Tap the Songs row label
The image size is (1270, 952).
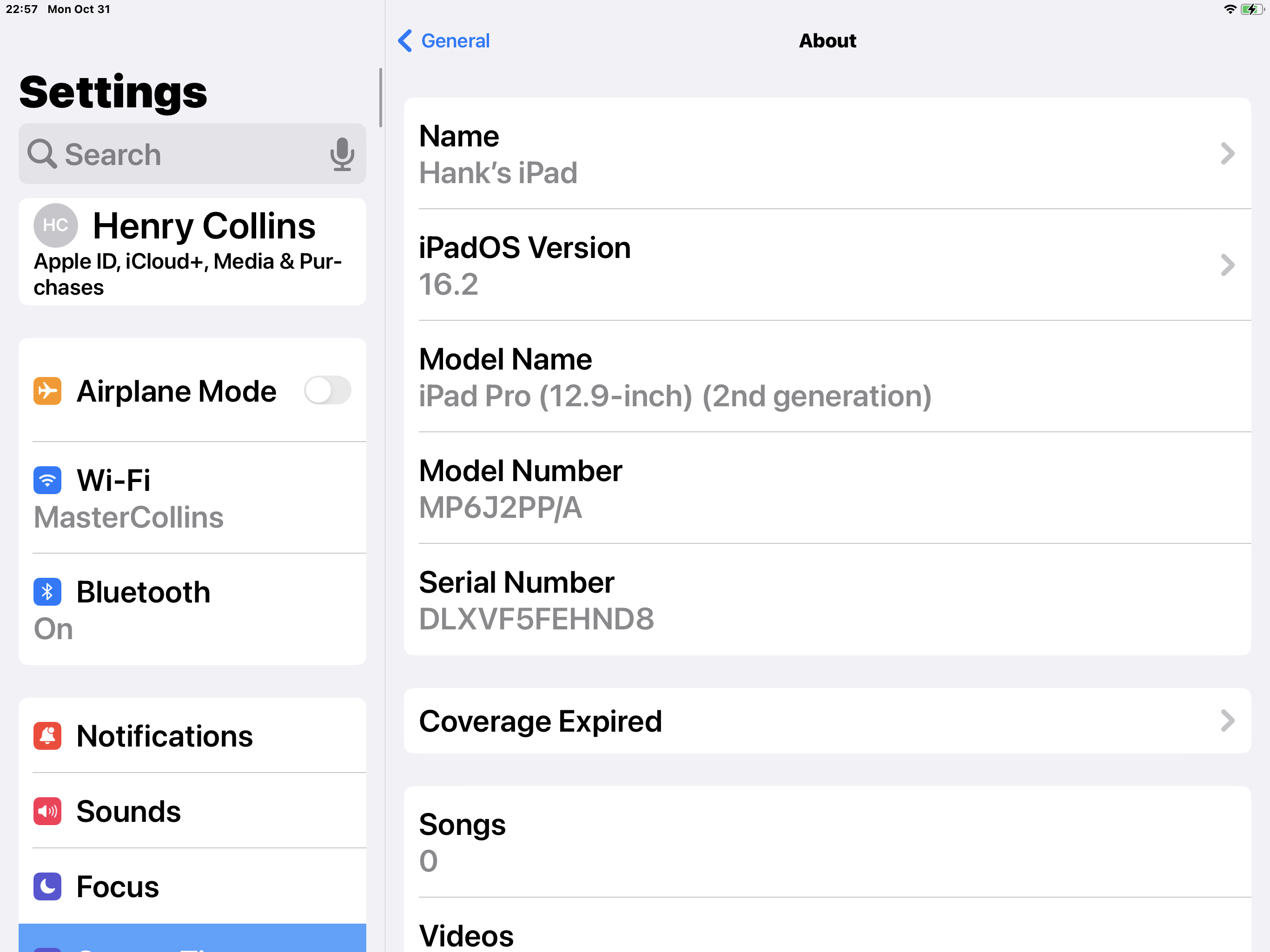pyautogui.click(x=462, y=825)
